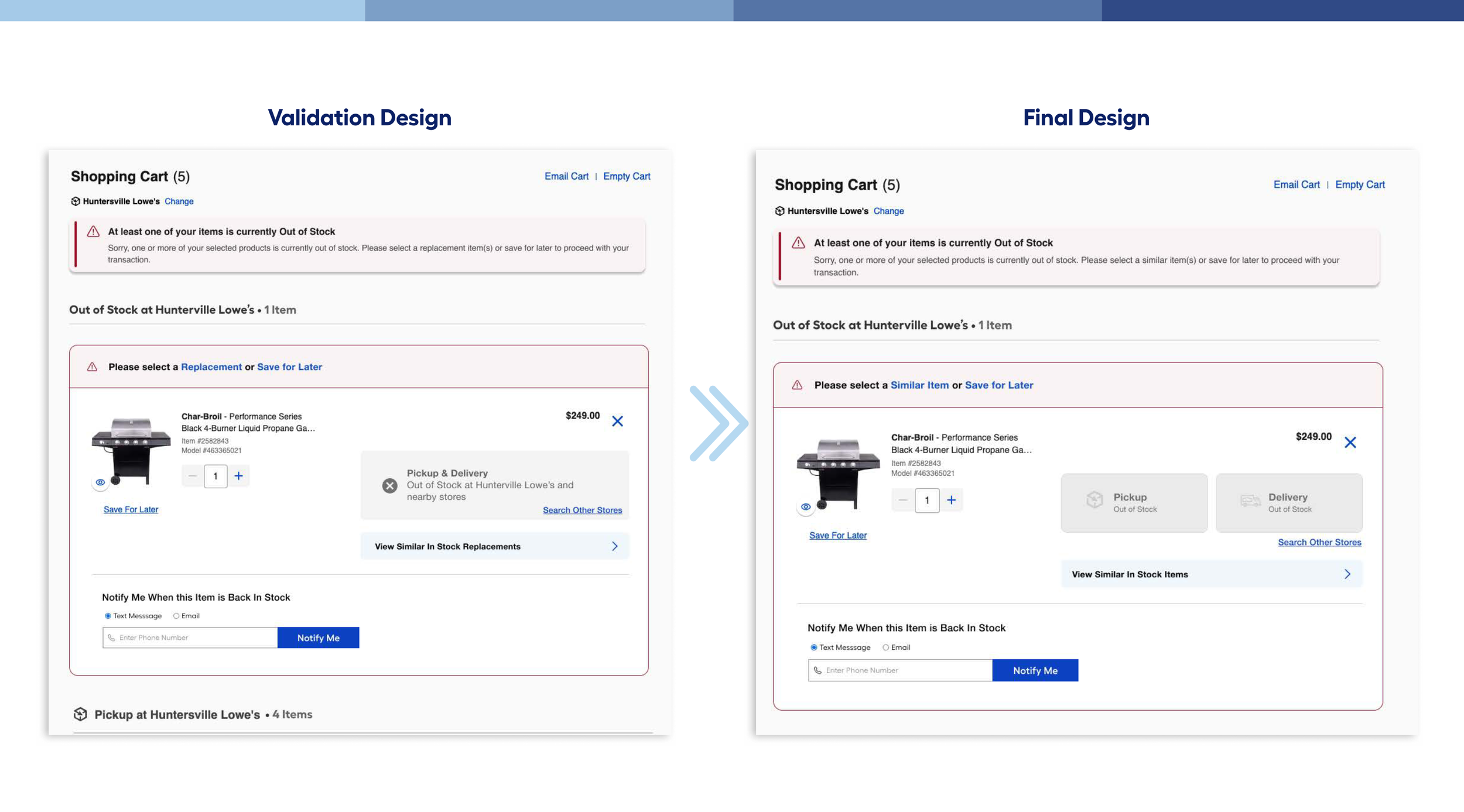
Task: Click Search Other Stores in Validation Design
Action: (x=582, y=510)
